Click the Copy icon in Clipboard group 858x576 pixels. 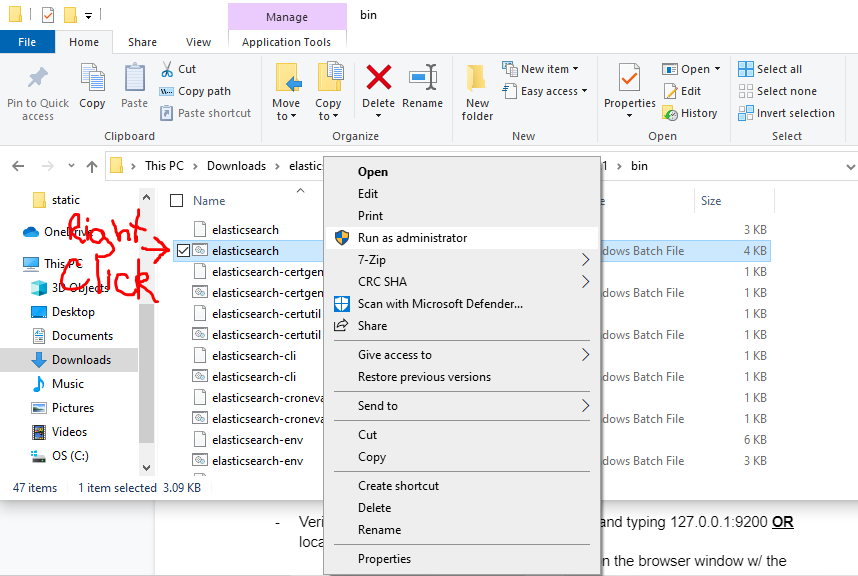[92, 78]
